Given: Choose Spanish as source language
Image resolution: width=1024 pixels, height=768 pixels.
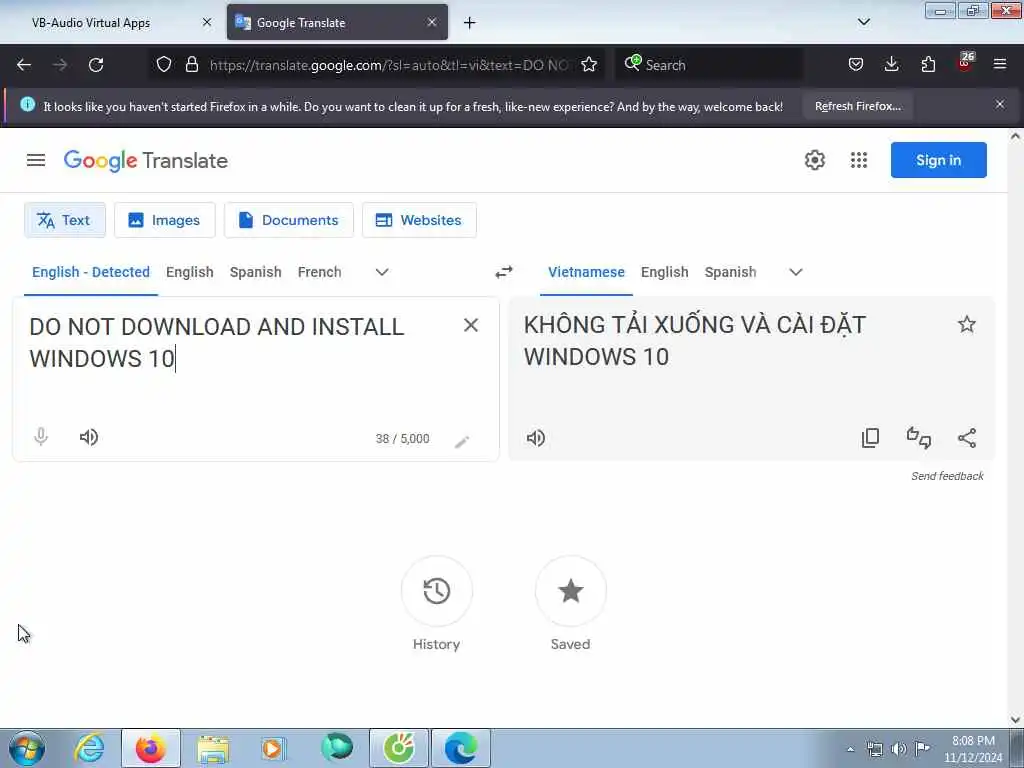Looking at the screenshot, I should 255,272.
